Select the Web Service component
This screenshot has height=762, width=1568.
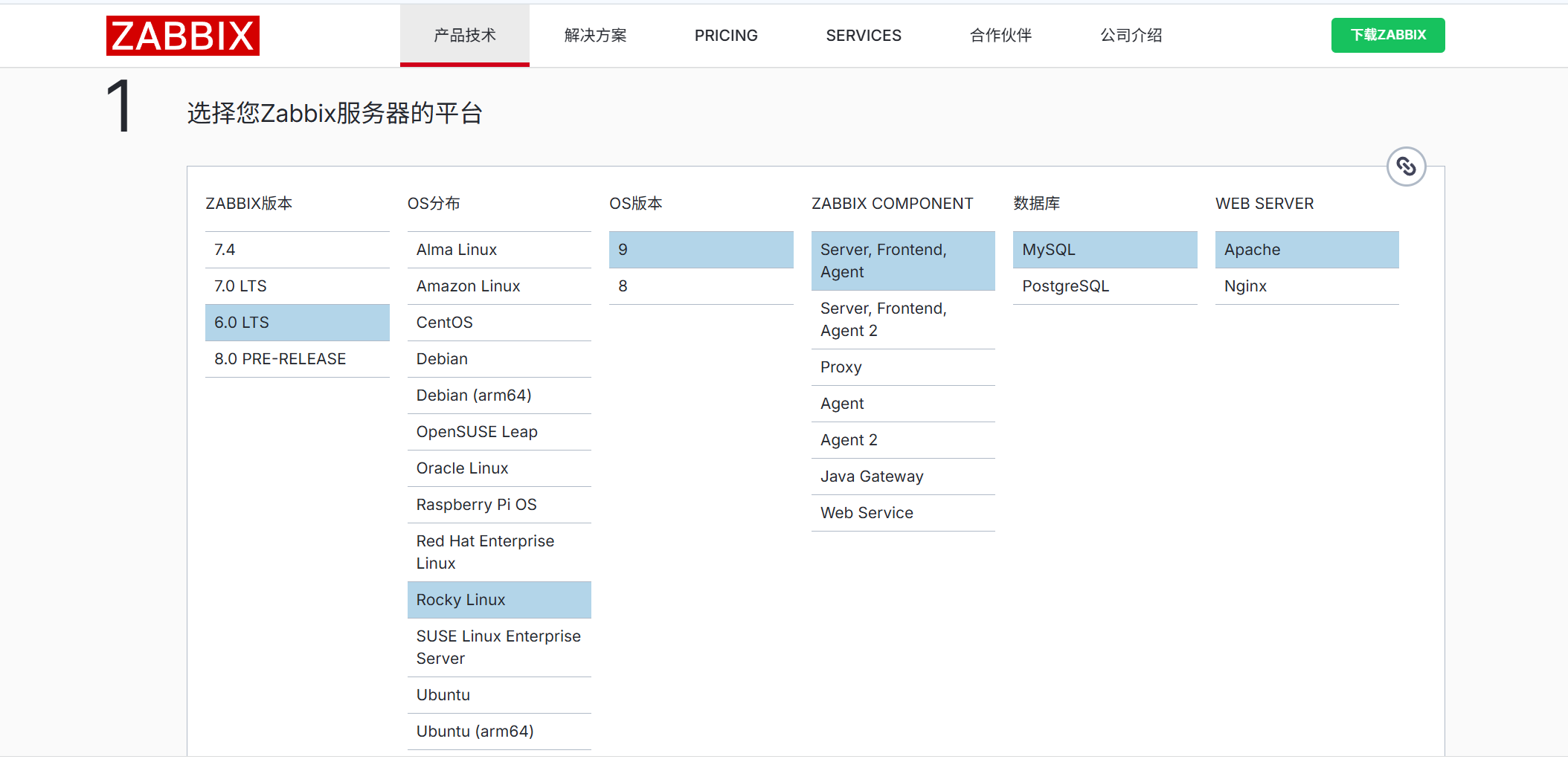point(903,513)
